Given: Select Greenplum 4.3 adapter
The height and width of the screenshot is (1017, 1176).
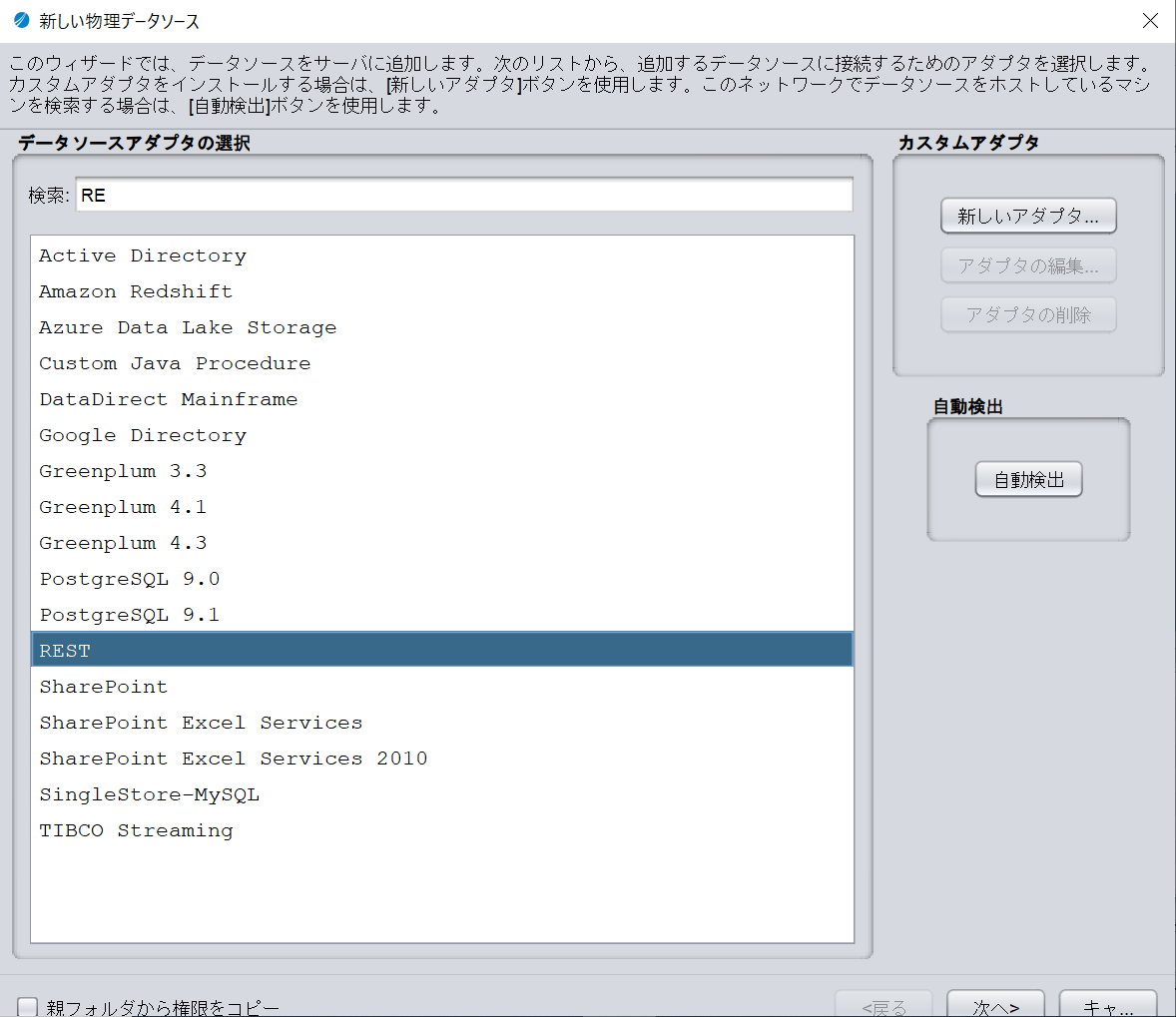Looking at the screenshot, I should (x=442, y=544).
